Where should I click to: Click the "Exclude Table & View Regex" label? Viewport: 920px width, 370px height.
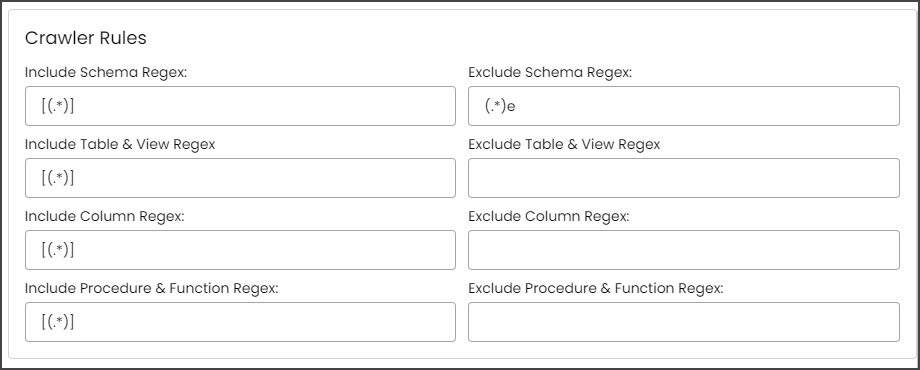564,144
